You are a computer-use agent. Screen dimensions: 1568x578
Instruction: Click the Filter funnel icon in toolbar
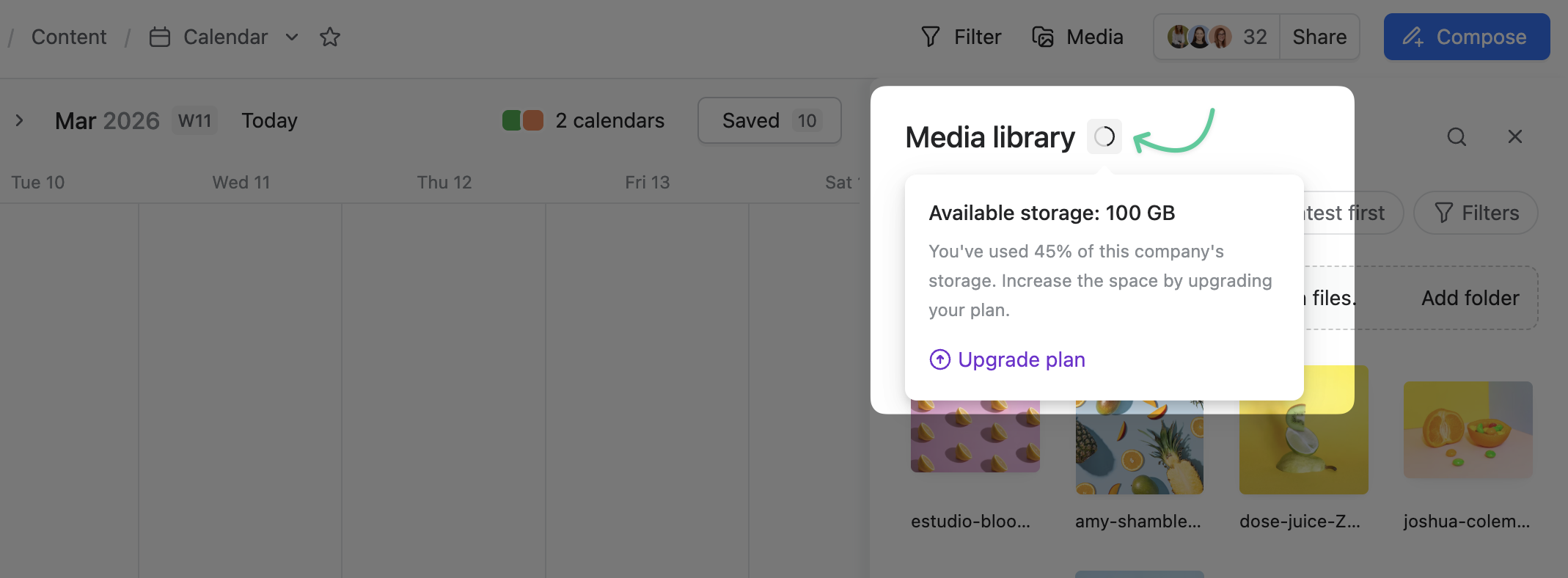coord(931,37)
